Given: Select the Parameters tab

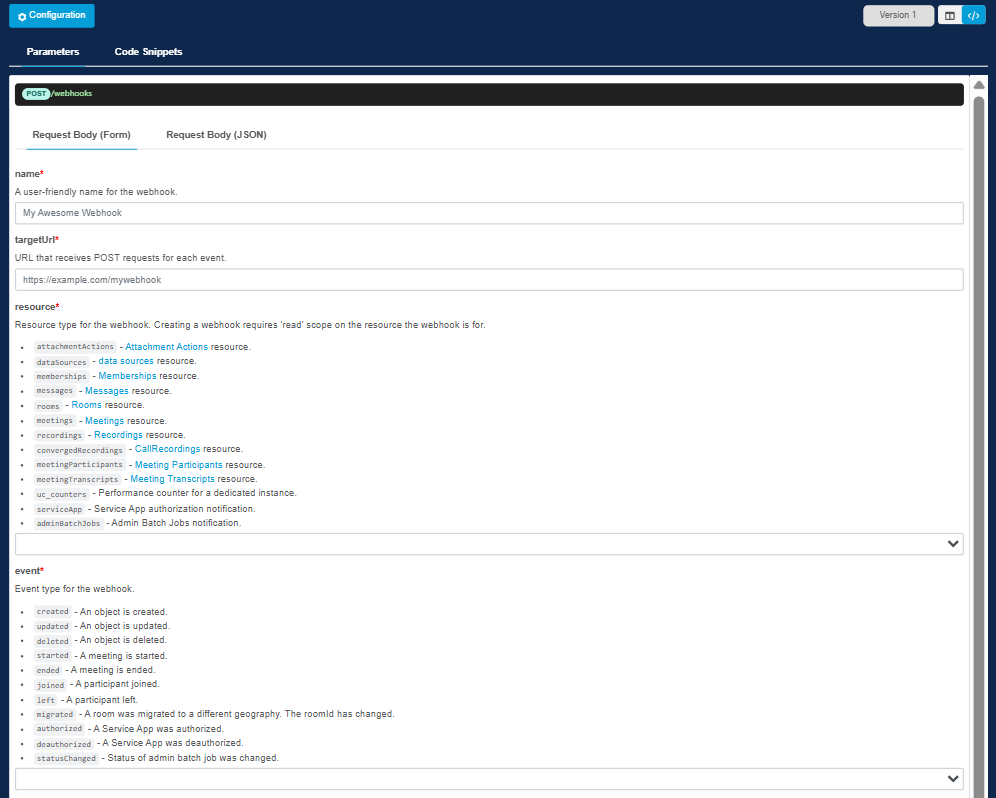Looking at the screenshot, I should pos(53,52).
